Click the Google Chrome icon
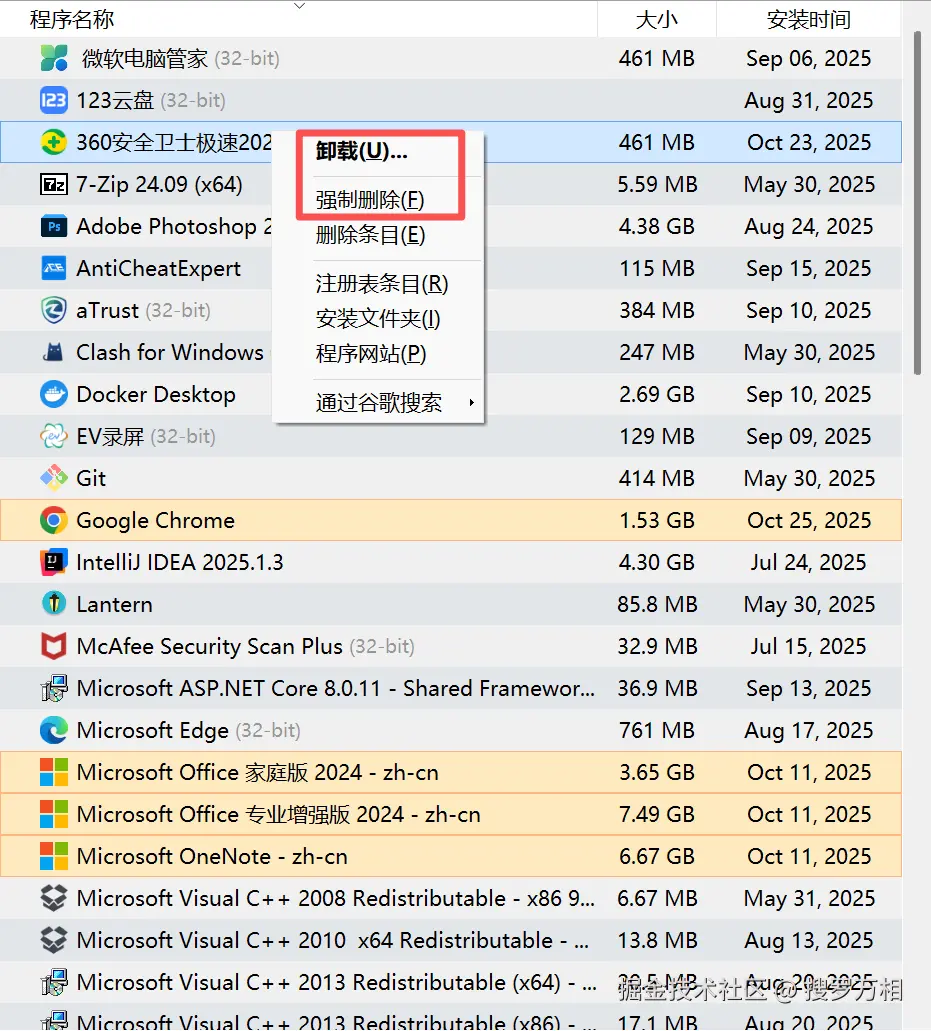Screen dimensions: 931x1031 [53, 520]
